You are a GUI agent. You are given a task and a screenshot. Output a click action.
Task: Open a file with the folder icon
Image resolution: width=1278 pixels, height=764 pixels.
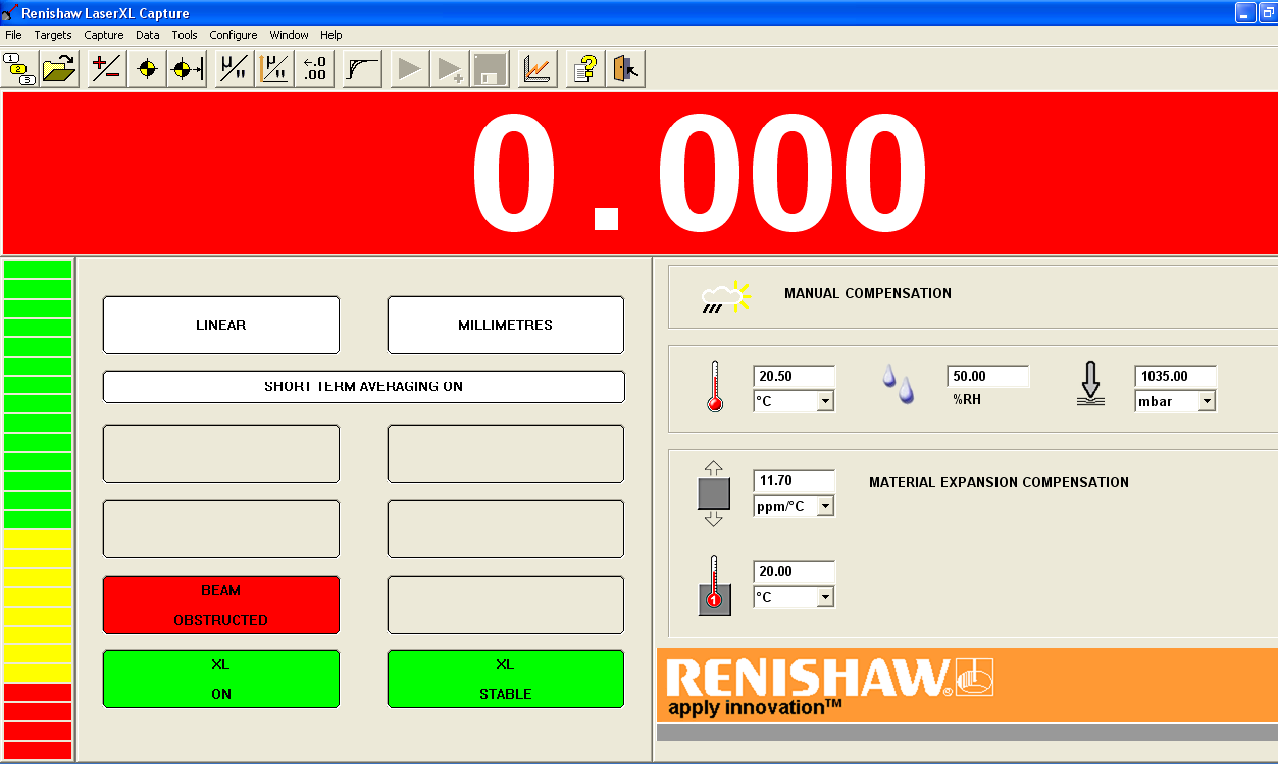pos(59,69)
